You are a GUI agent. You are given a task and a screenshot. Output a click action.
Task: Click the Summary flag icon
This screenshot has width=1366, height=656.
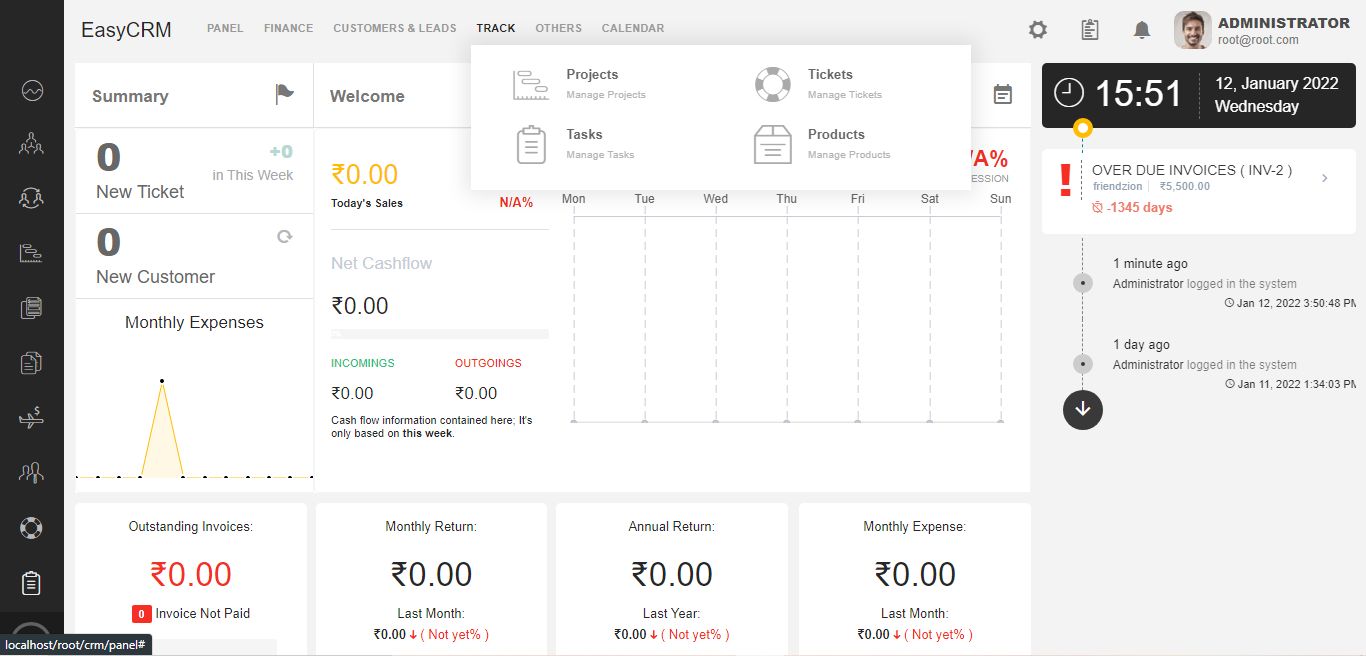[285, 94]
